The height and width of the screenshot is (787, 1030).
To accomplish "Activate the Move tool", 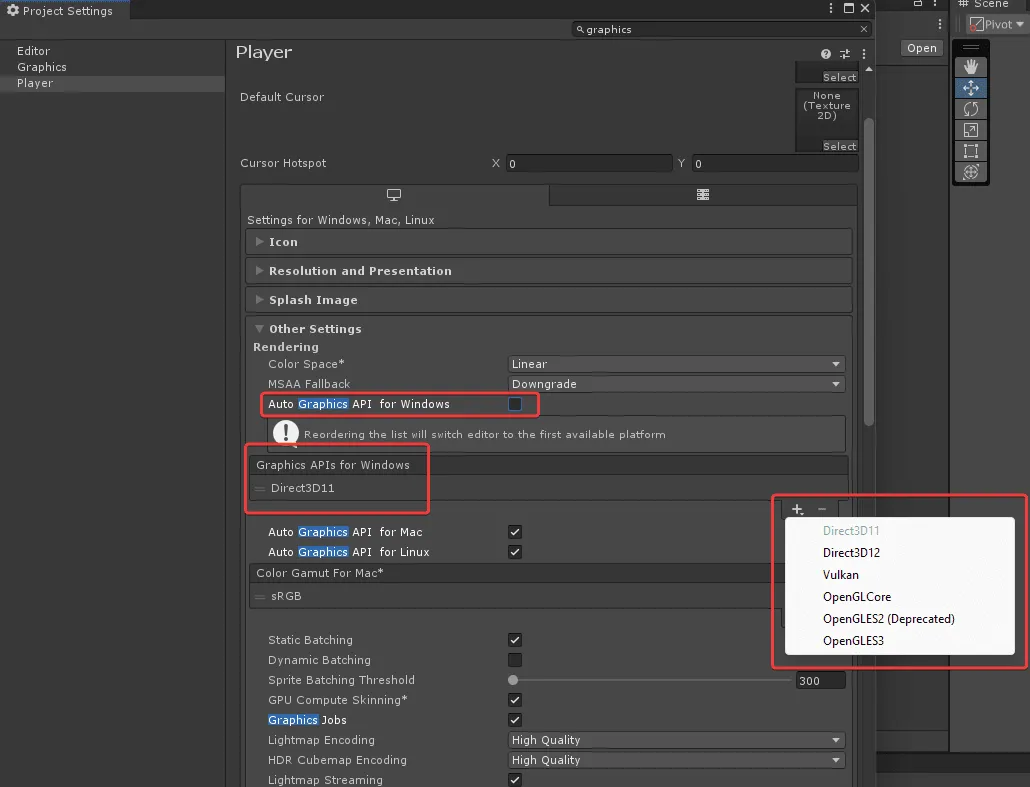I will [970, 88].
